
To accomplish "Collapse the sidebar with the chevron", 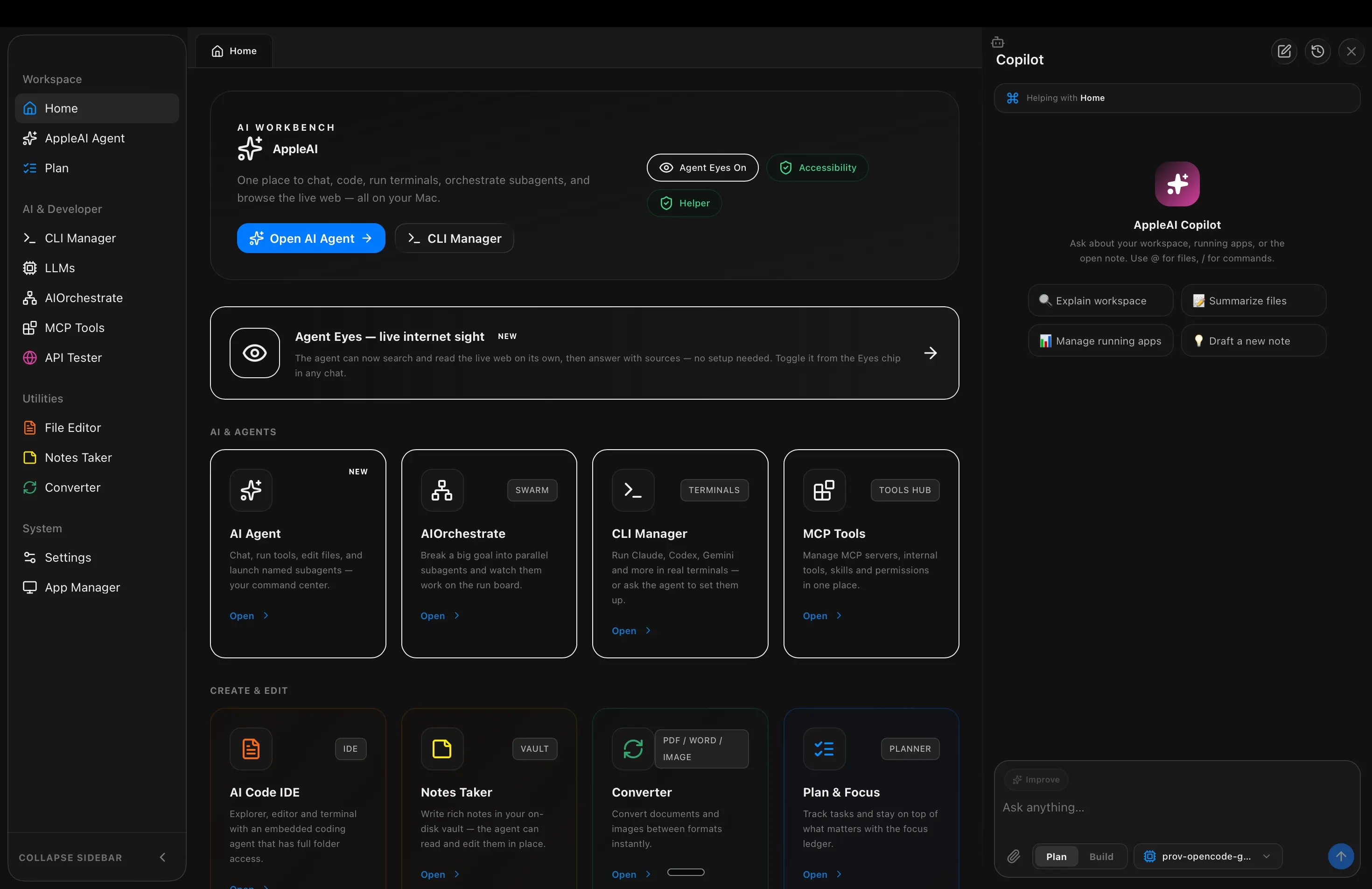I will point(162,857).
